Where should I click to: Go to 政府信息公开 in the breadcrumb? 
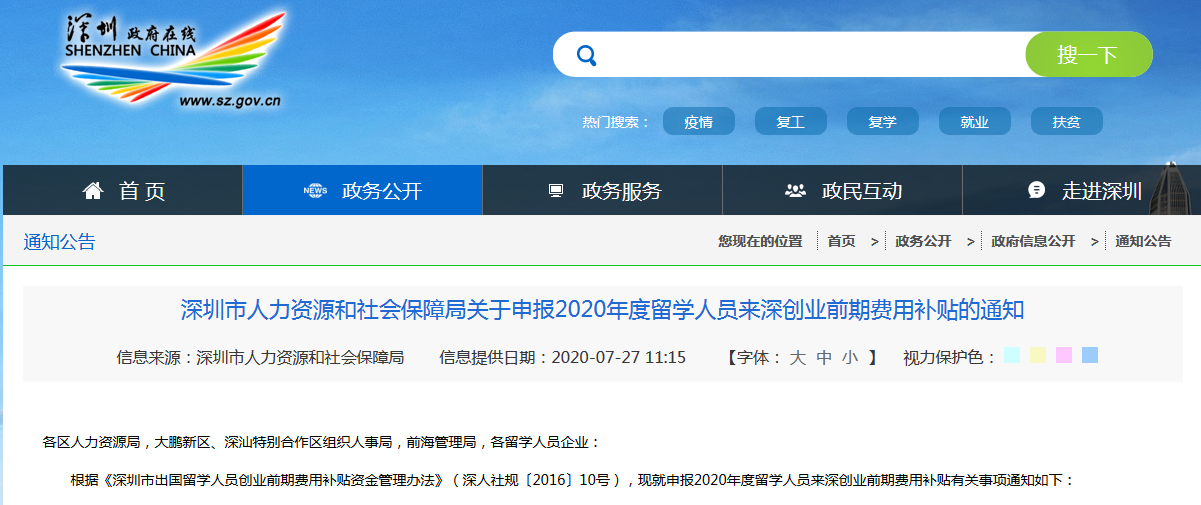(1034, 241)
